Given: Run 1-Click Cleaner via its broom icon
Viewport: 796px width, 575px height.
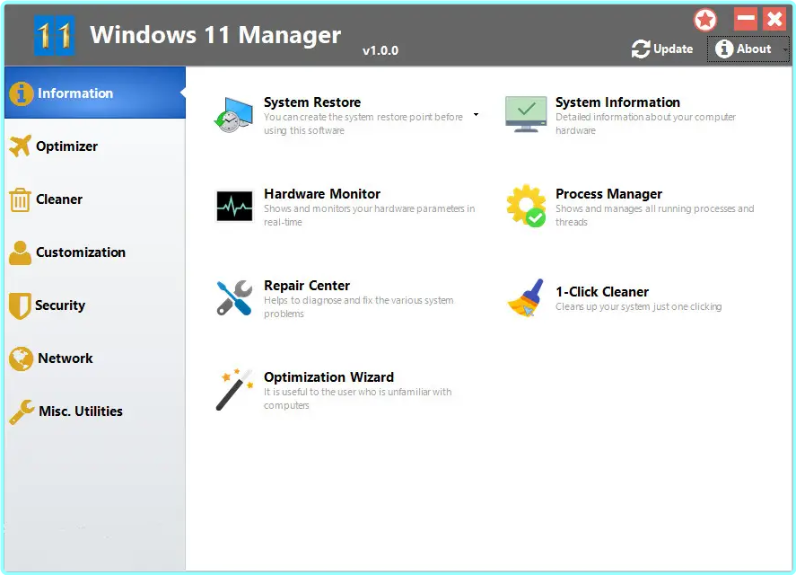Looking at the screenshot, I should tap(526, 298).
